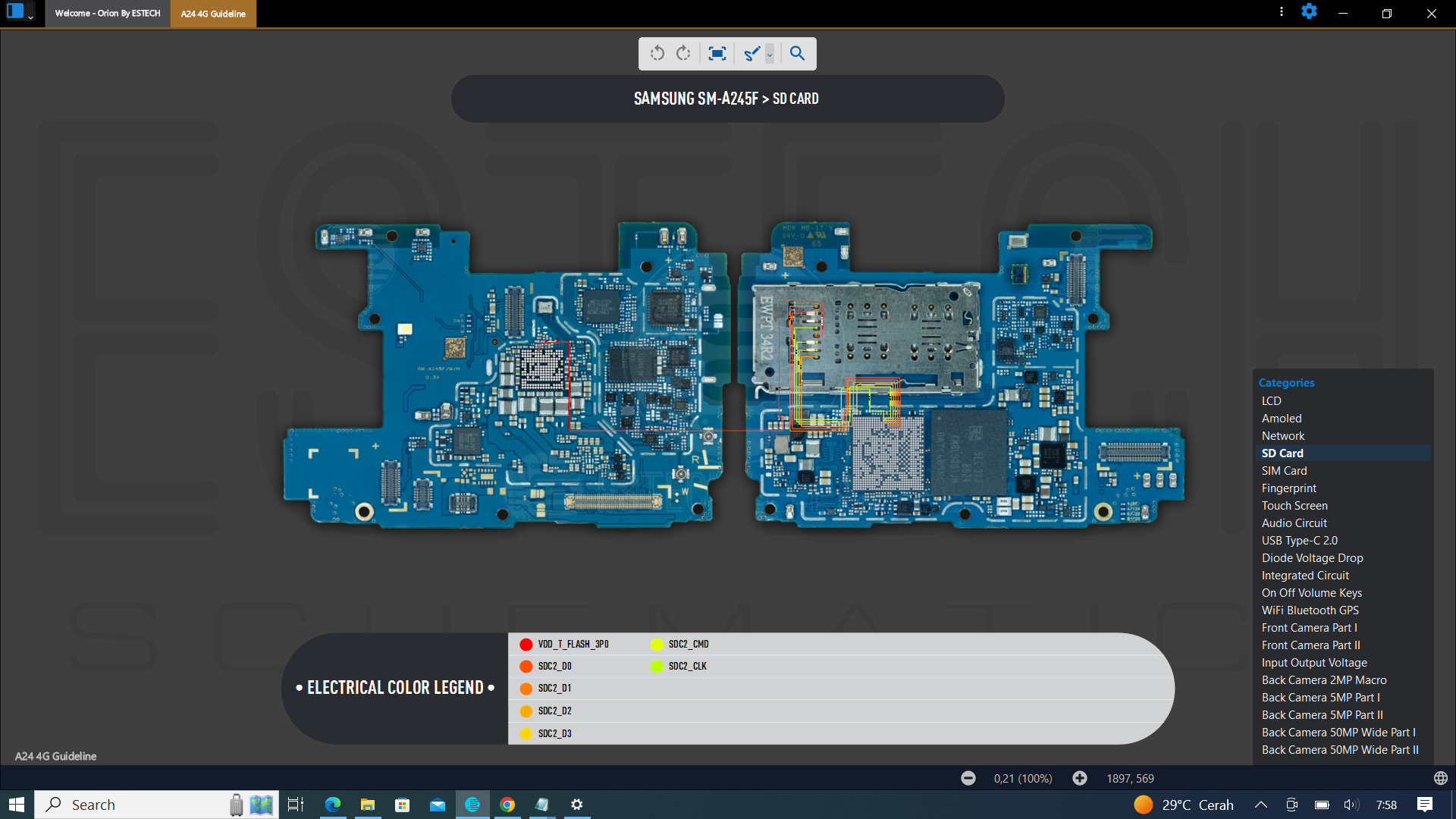Screen dimensions: 1456x819
Task: Expand the draw tool dropdown arrow
Action: pos(770,54)
